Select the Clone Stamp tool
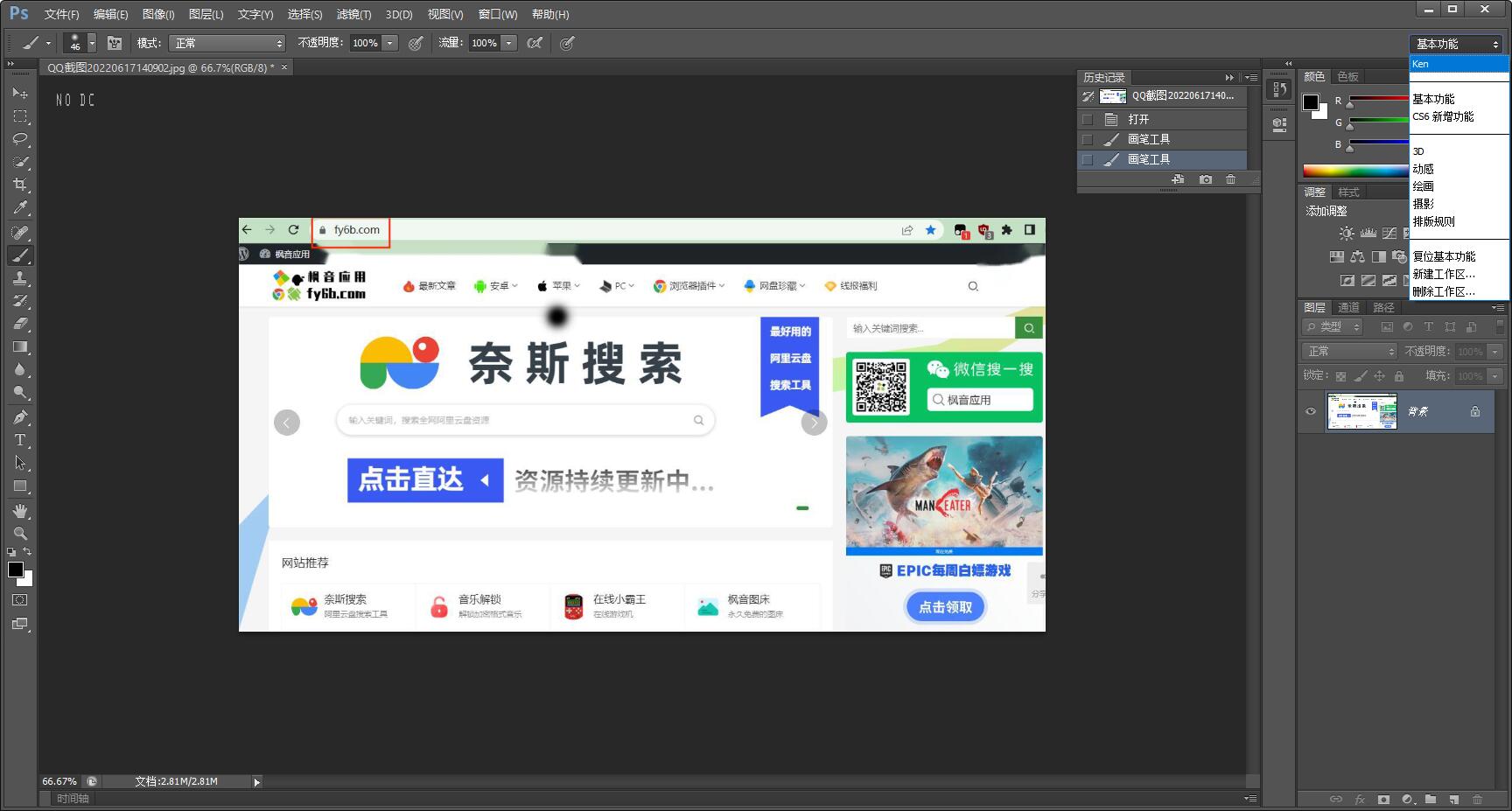The image size is (1512, 811). coord(20,278)
